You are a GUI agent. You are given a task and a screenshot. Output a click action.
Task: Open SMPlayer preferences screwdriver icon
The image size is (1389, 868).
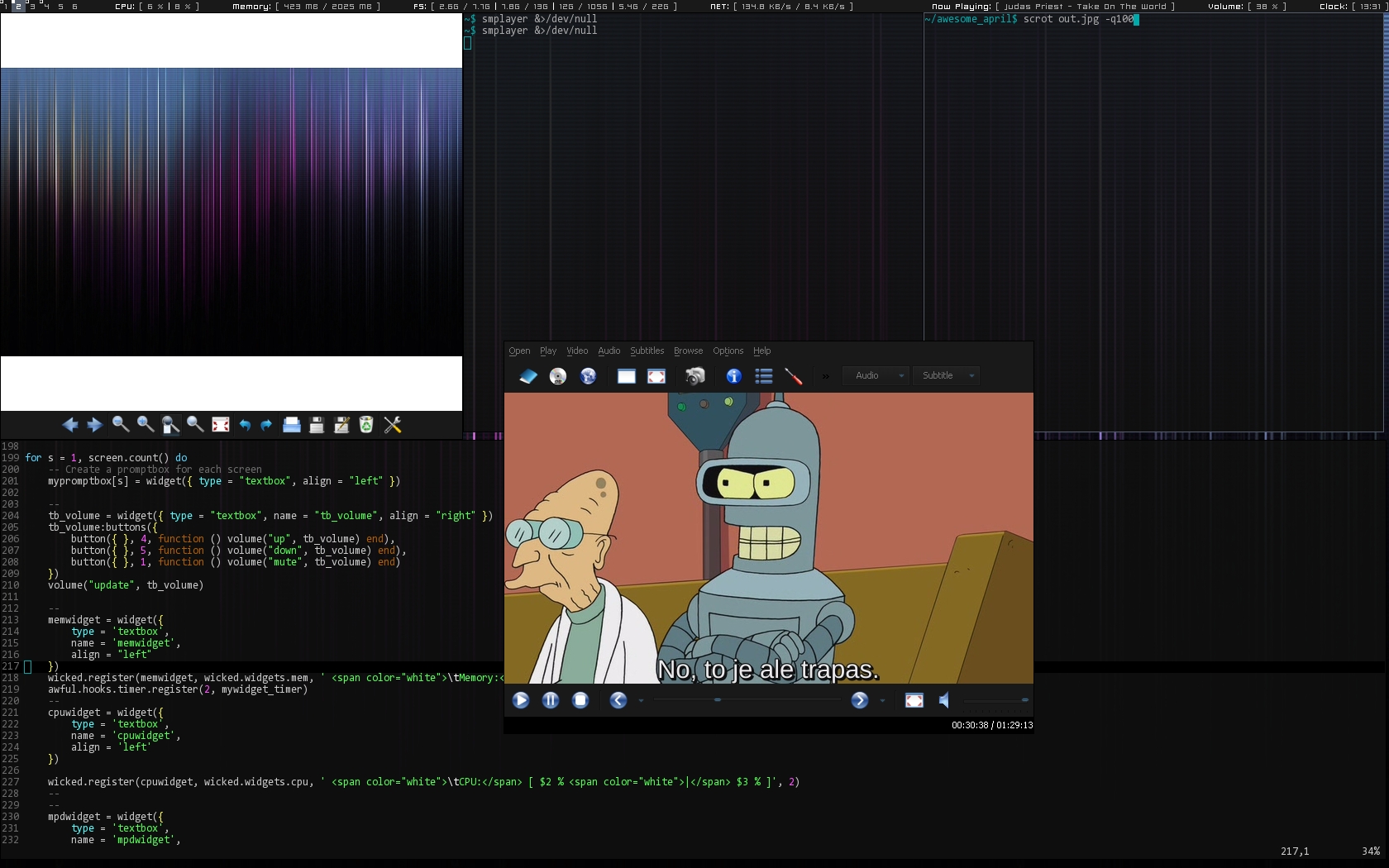coord(794,376)
